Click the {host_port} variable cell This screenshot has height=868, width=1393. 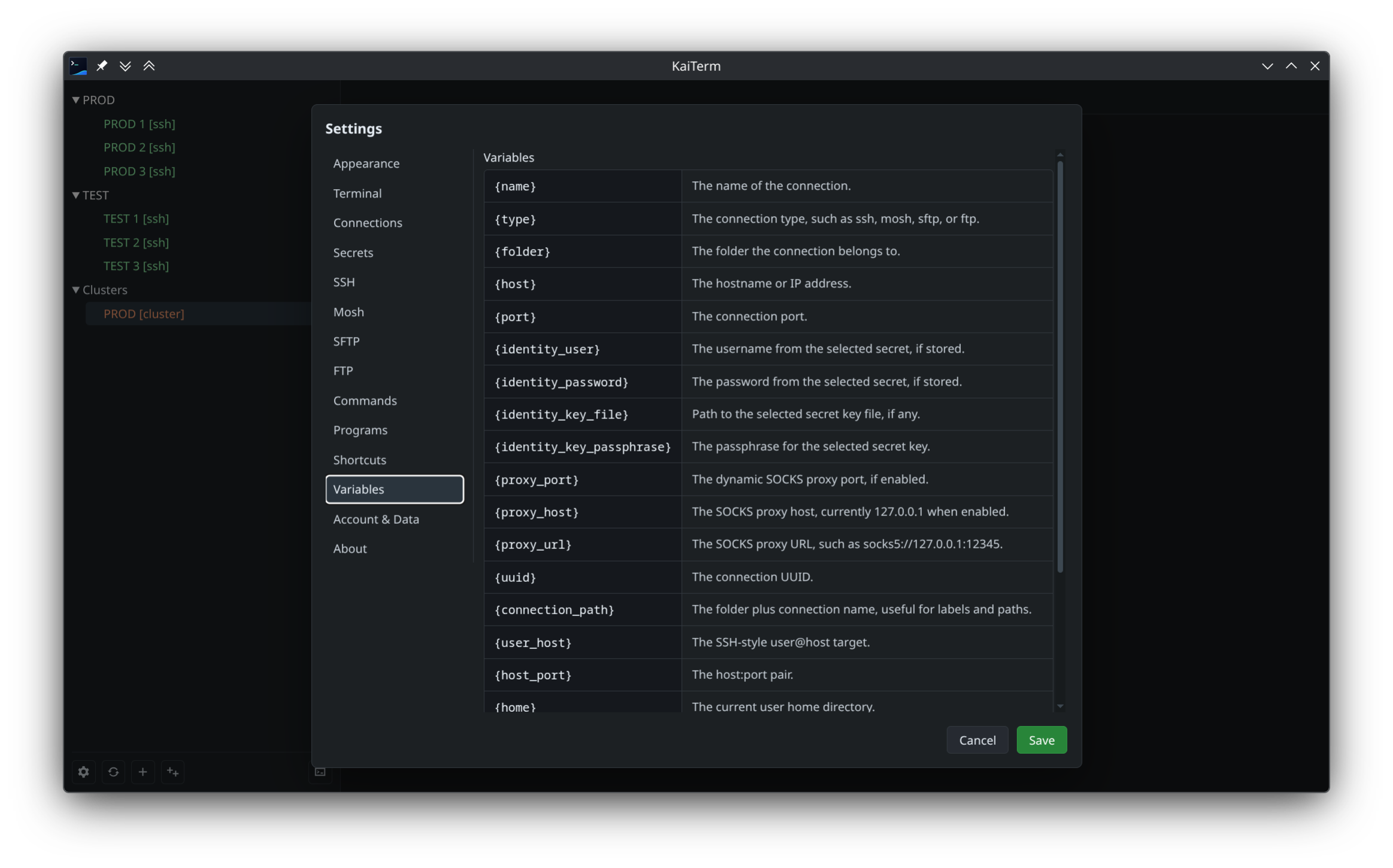coord(582,675)
